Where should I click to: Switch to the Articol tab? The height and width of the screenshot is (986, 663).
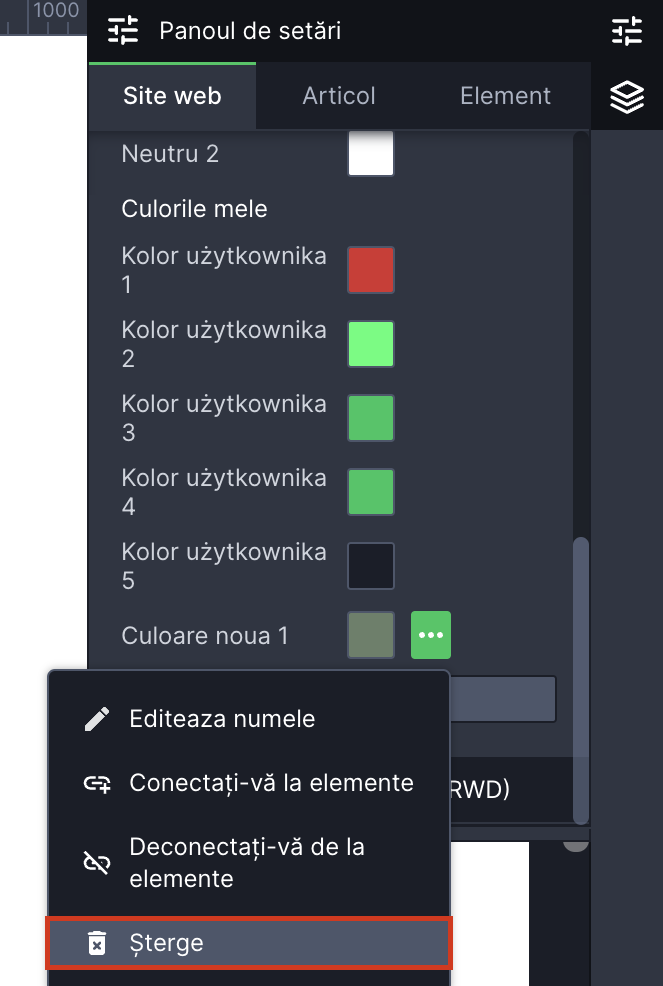[339, 97]
